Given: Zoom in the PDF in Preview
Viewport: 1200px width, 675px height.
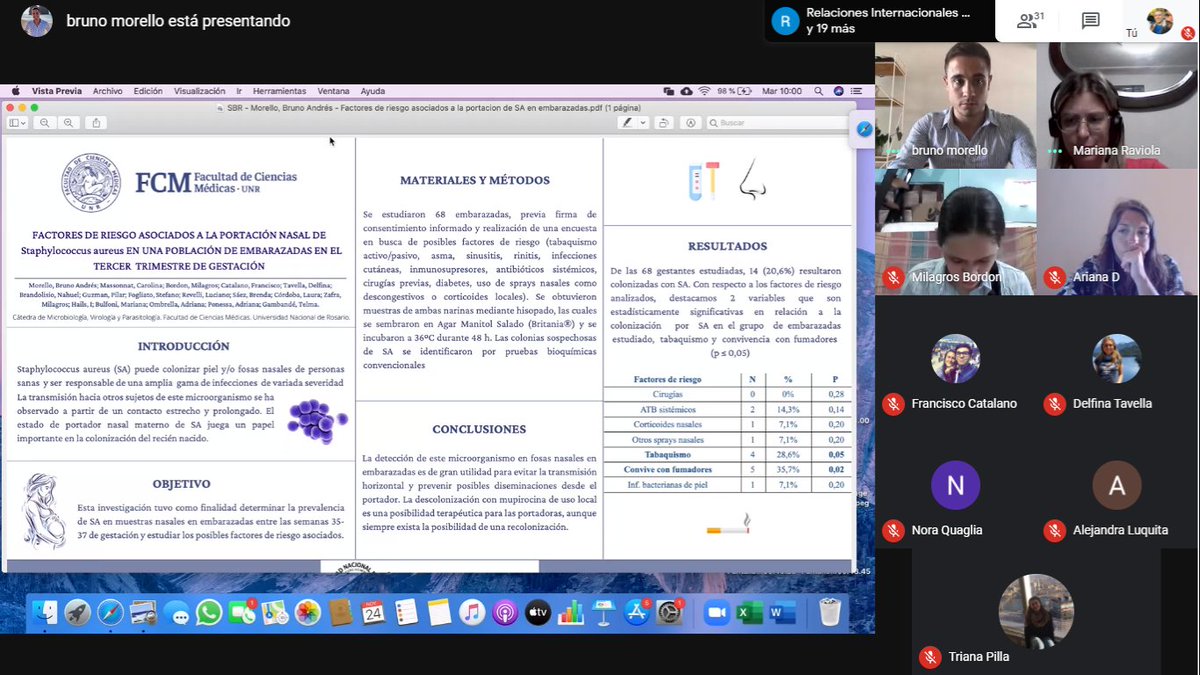Looking at the screenshot, I should 68,123.
